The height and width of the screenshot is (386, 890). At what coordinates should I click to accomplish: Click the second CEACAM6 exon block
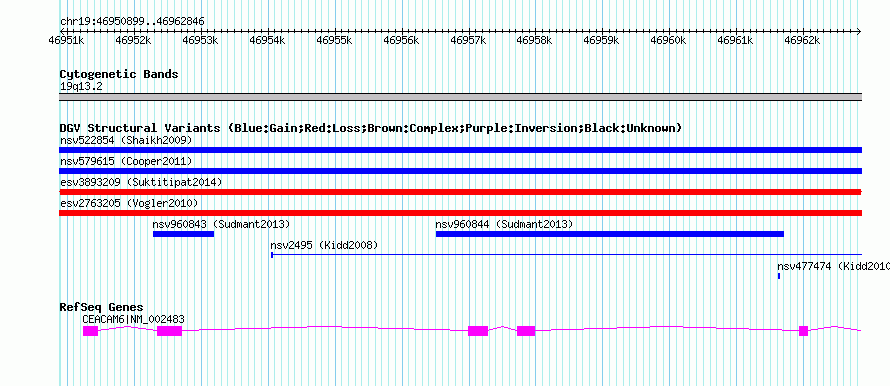[x=169, y=331]
